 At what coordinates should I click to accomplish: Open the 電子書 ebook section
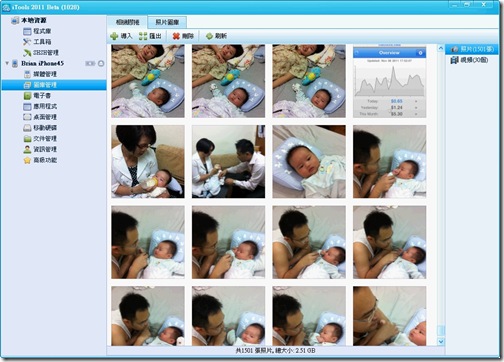[37, 96]
